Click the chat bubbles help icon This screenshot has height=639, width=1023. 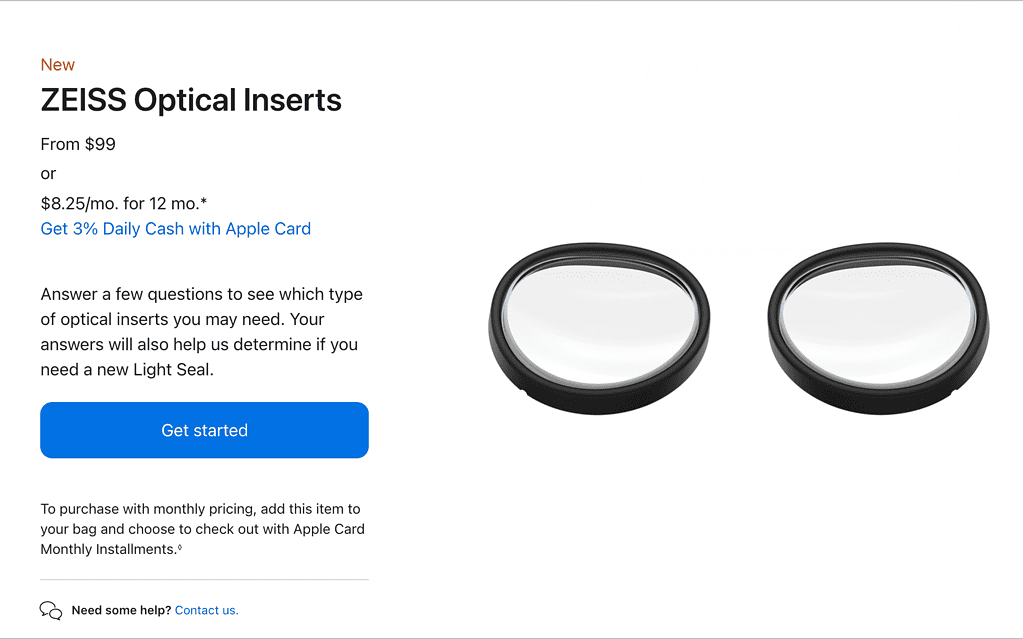coord(50,610)
